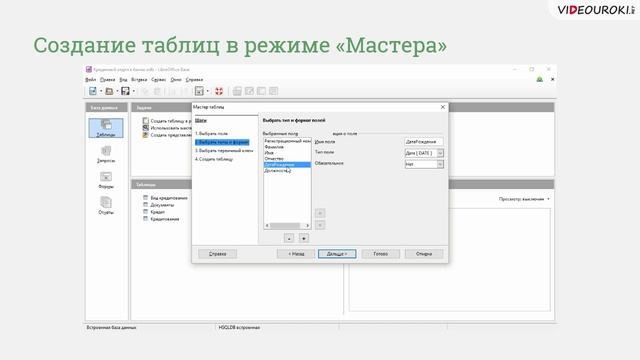Click the horizontal scrollbar in fields list
The width and height of the screenshot is (640, 360).
click(285, 225)
